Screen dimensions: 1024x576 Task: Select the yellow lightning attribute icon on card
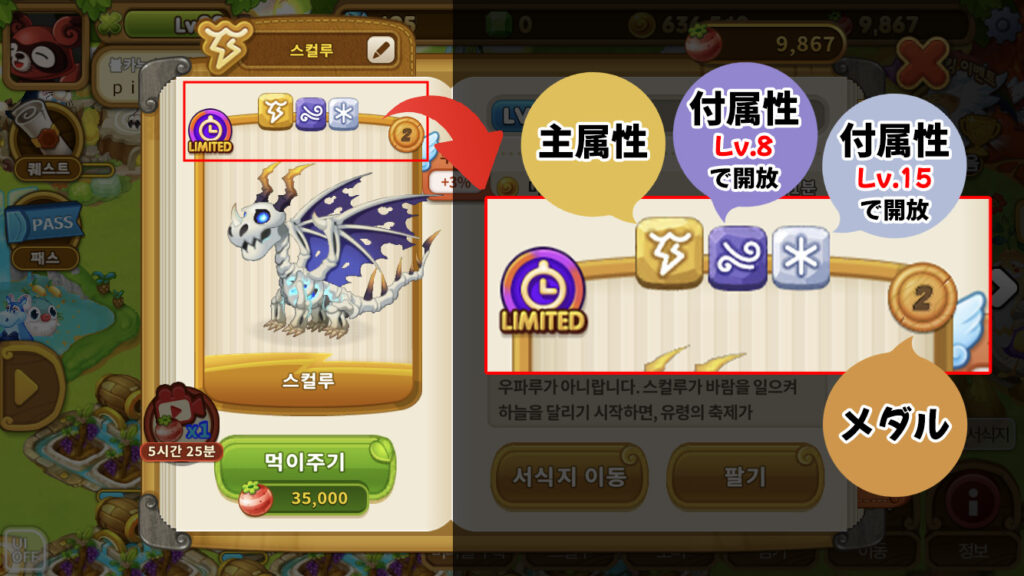click(x=275, y=111)
